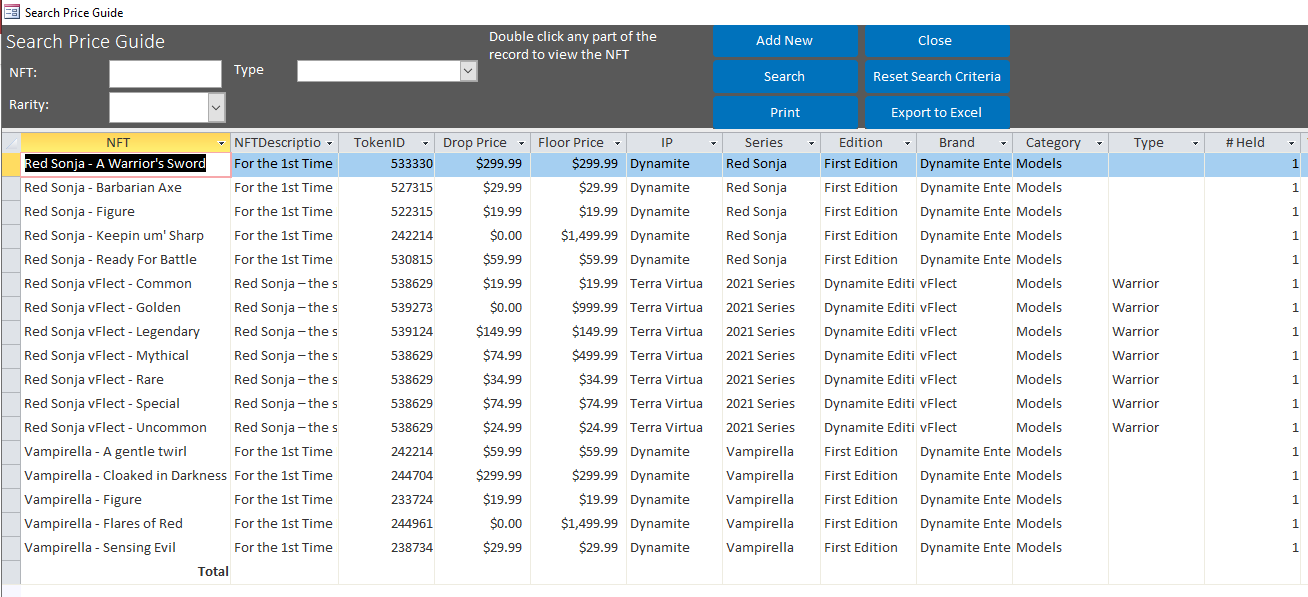Viewport: 1308px width, 597px height.
Task: Open the TokenID column filter arrow
Action: (425, 143)
